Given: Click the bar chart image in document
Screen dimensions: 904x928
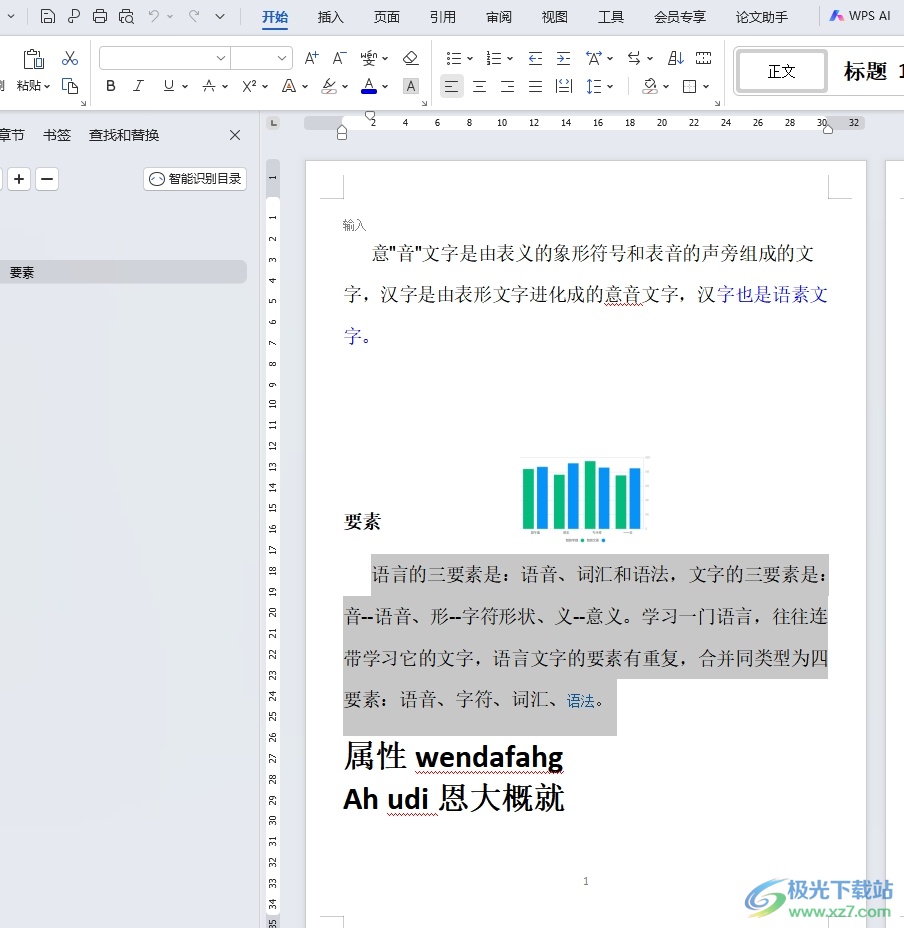Looking at the screenshot, I should 585,500.
